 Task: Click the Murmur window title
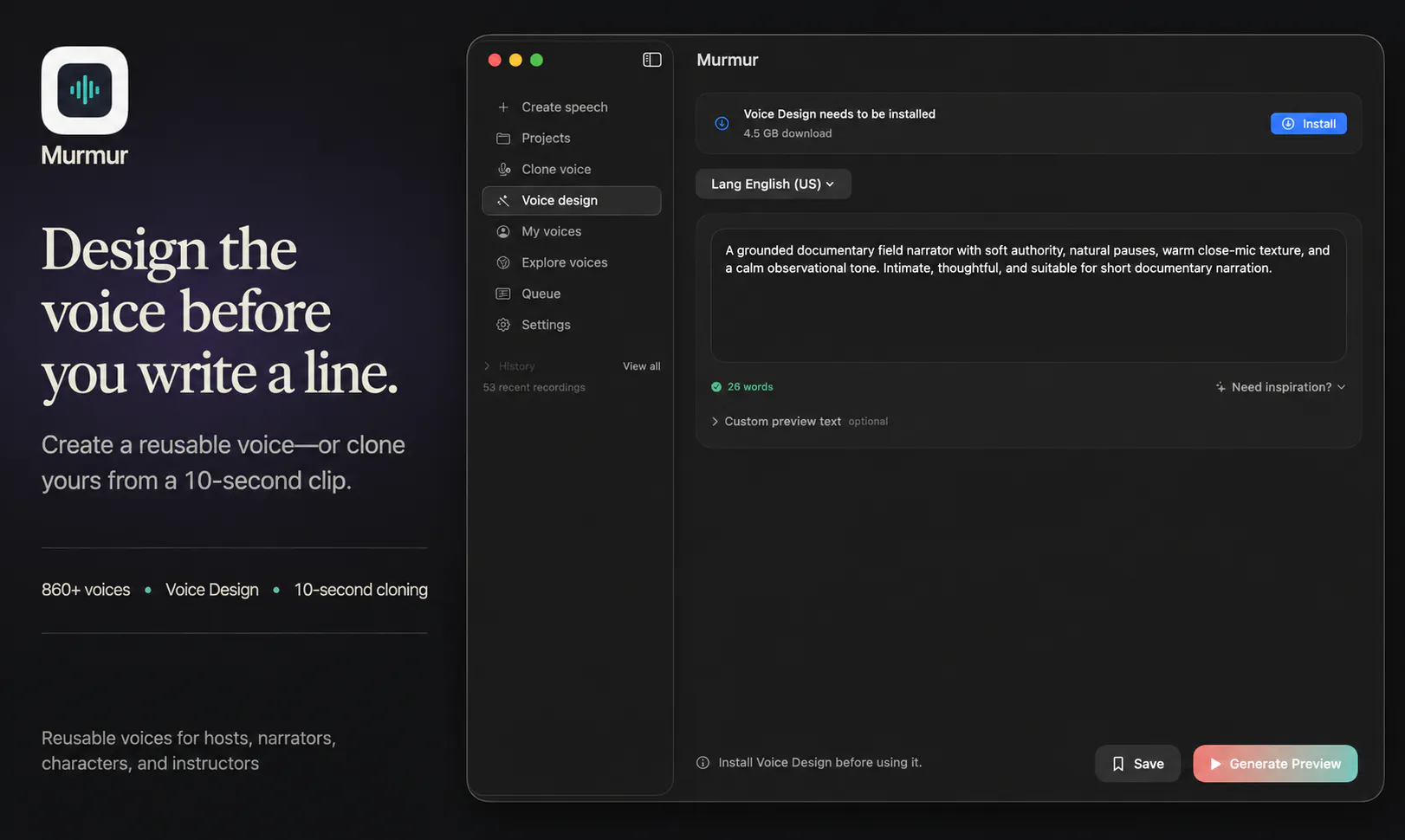[x=728, y=60]
